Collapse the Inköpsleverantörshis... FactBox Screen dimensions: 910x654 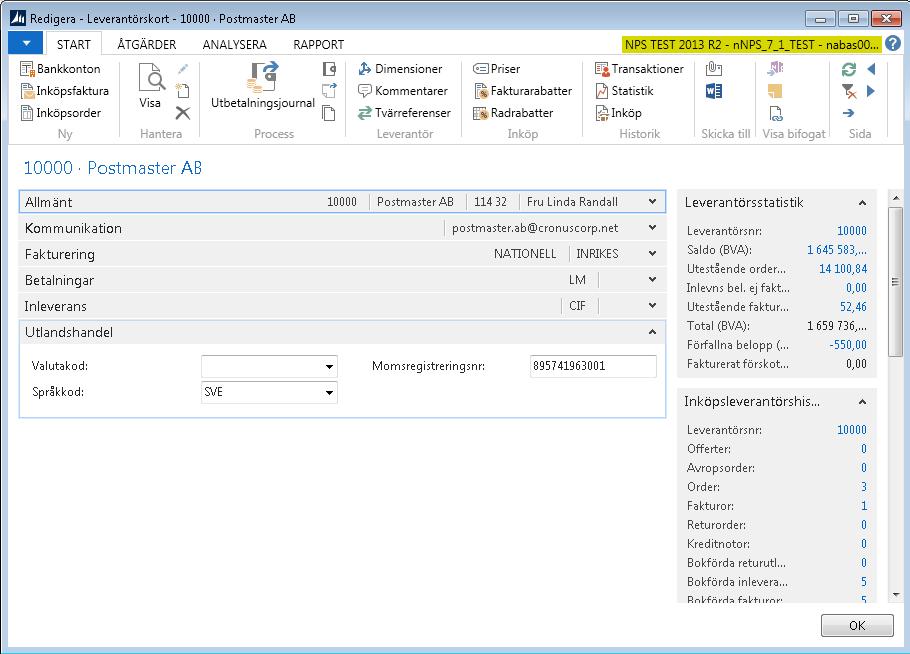click(x=862, y=402)
